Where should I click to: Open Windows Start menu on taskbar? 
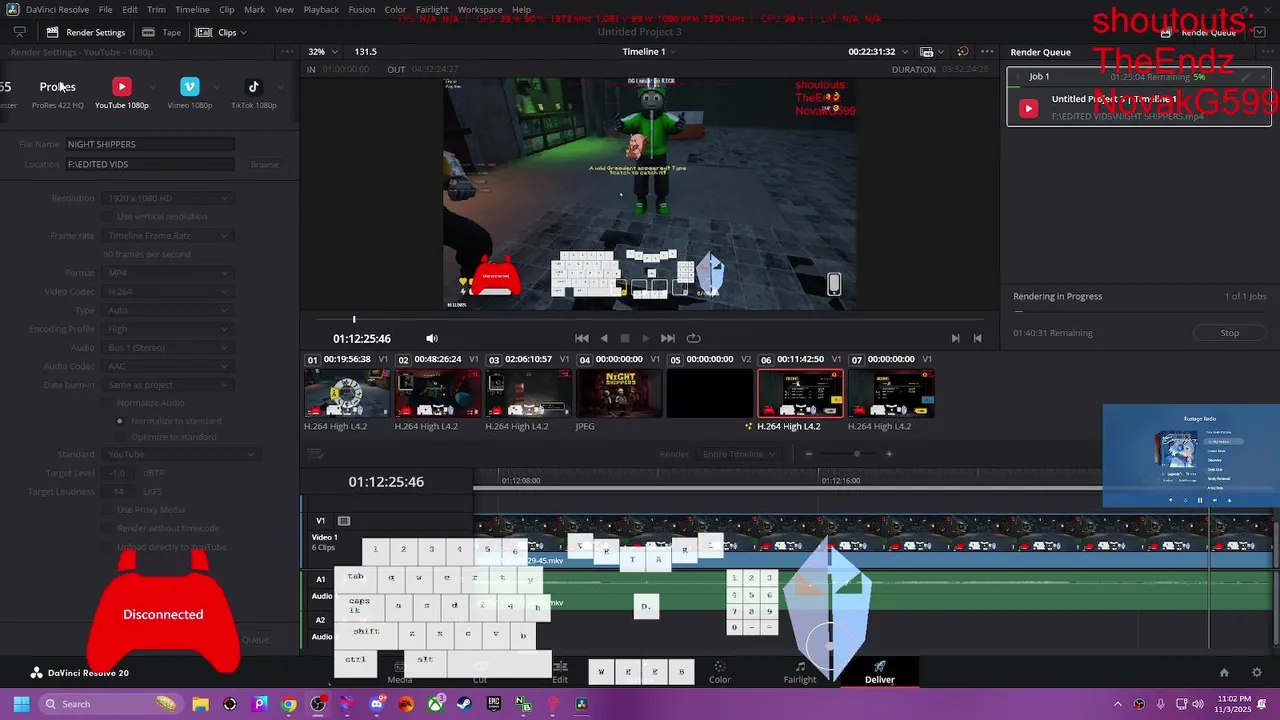21,704
